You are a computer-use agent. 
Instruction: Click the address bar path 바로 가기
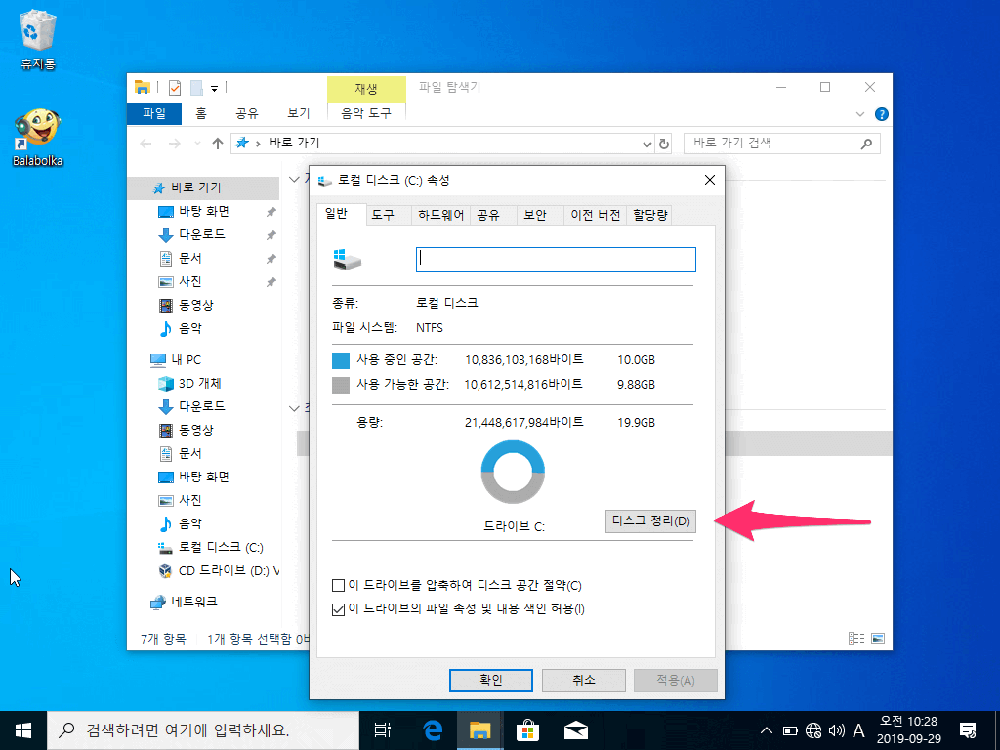294,143
